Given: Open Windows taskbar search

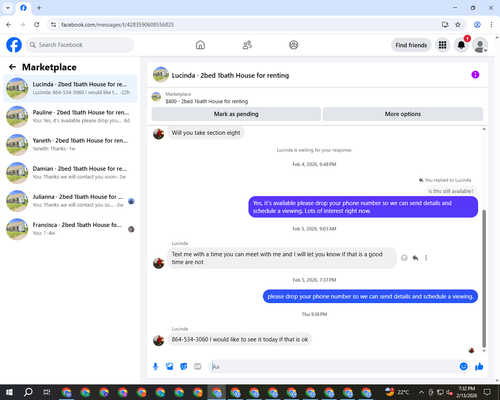Looking at the screenshot, I should pyautogui.click(x=28, y=392).
